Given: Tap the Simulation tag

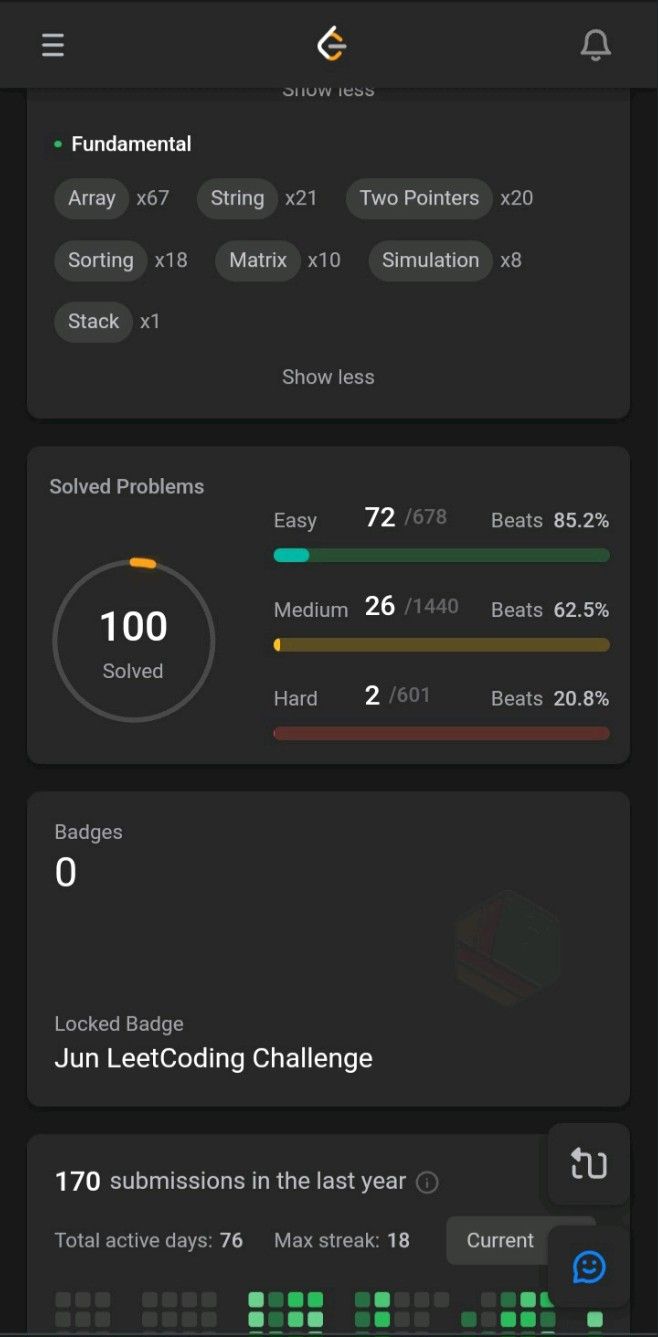Looking at the screenshot, I should (x=430, y=260).
